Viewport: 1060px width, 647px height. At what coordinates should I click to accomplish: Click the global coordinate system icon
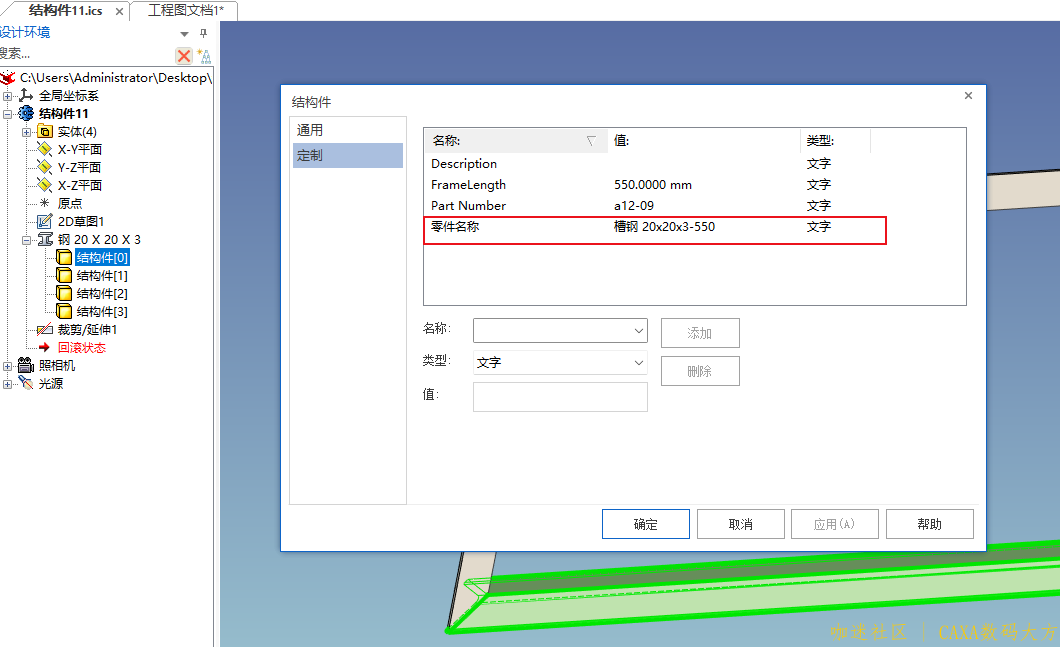click(26, 95)
